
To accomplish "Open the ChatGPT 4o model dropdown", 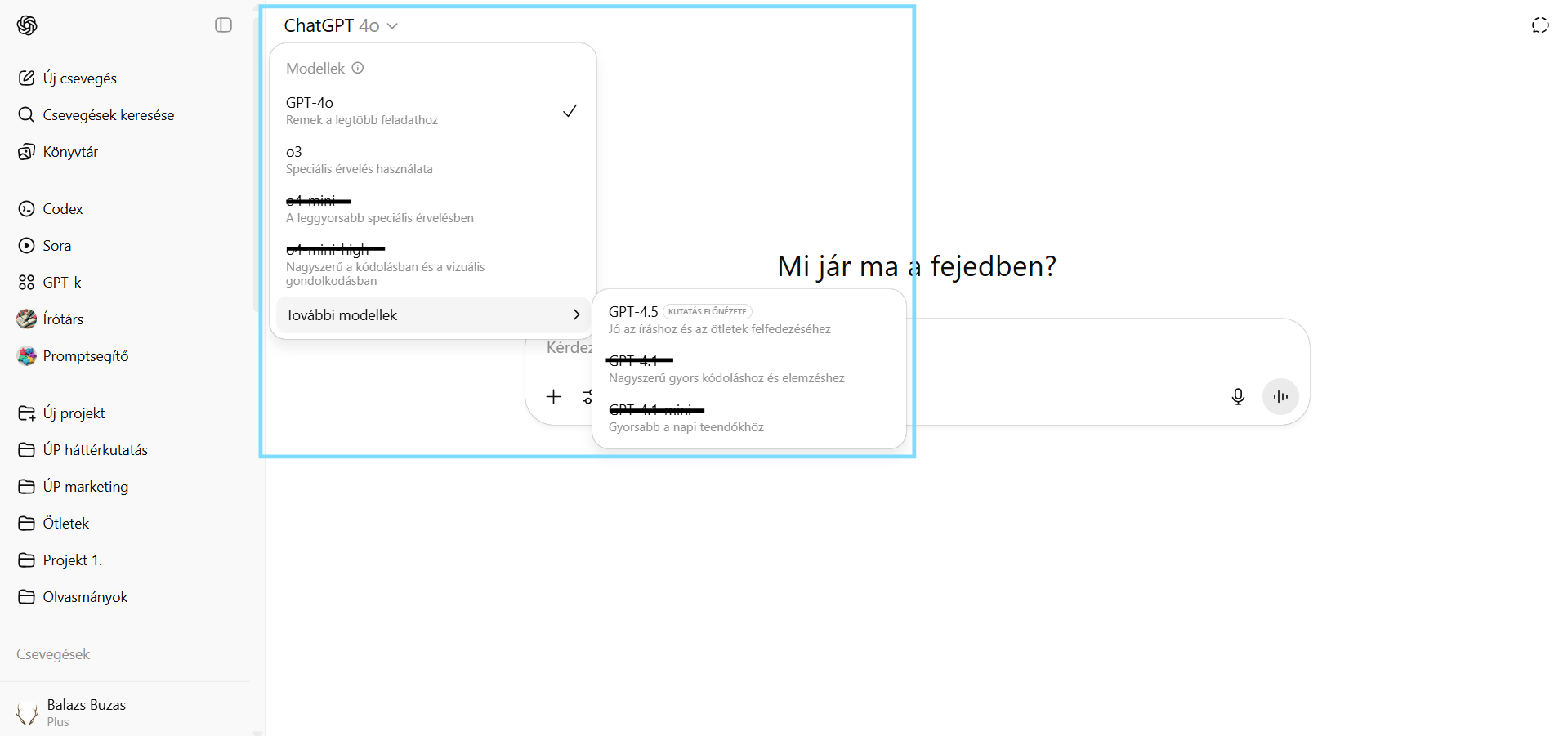I will 341,25.
